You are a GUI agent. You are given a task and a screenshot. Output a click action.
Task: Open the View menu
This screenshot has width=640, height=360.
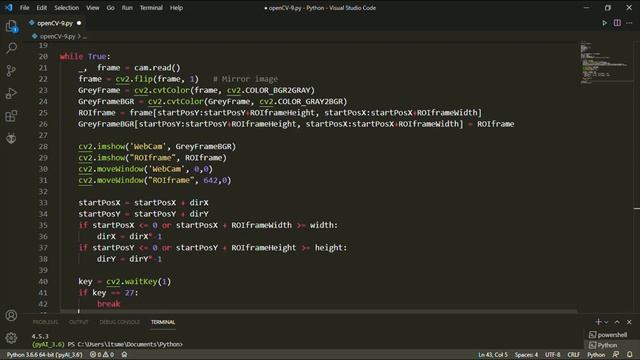pyautogui.click(x=93, y=8)
